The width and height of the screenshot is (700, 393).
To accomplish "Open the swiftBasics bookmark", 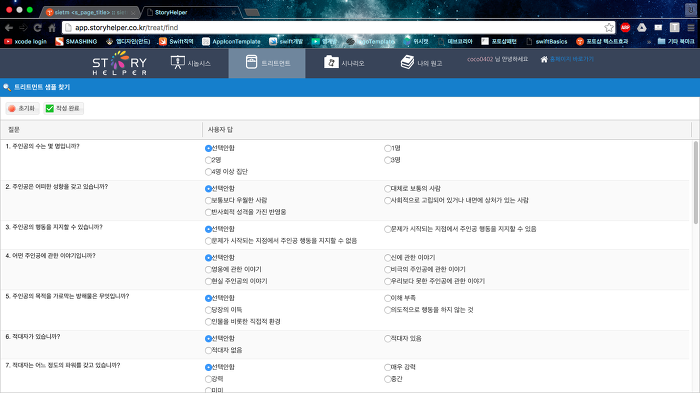I will click(547, 42).
